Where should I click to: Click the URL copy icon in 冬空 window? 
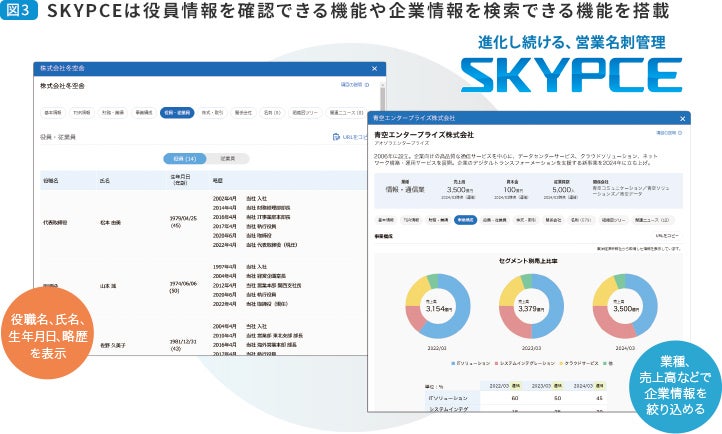[x=336, y=137]
